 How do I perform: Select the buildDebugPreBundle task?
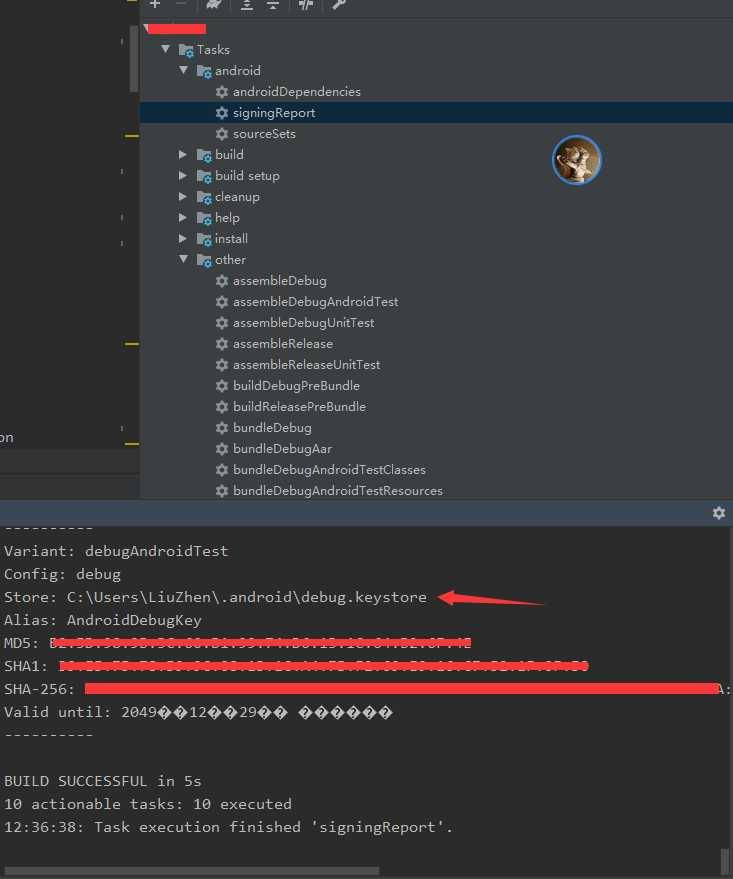[x=296, y=386]
